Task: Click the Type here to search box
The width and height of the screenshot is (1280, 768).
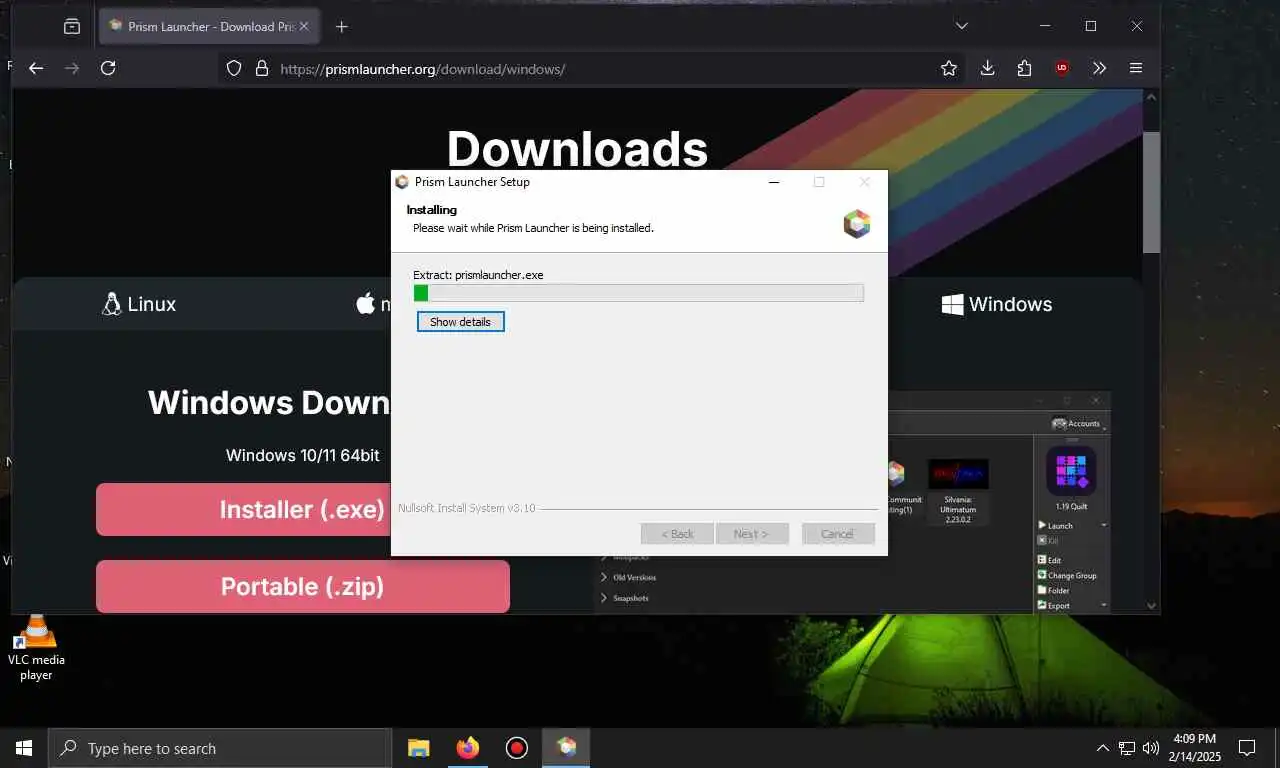Action: tap(220, 748)
